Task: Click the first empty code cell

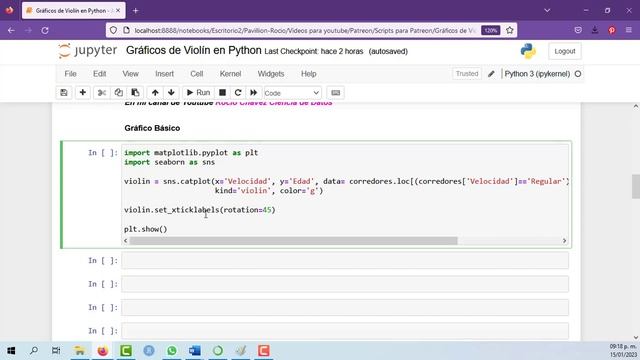Action: [x=345, y=260]
